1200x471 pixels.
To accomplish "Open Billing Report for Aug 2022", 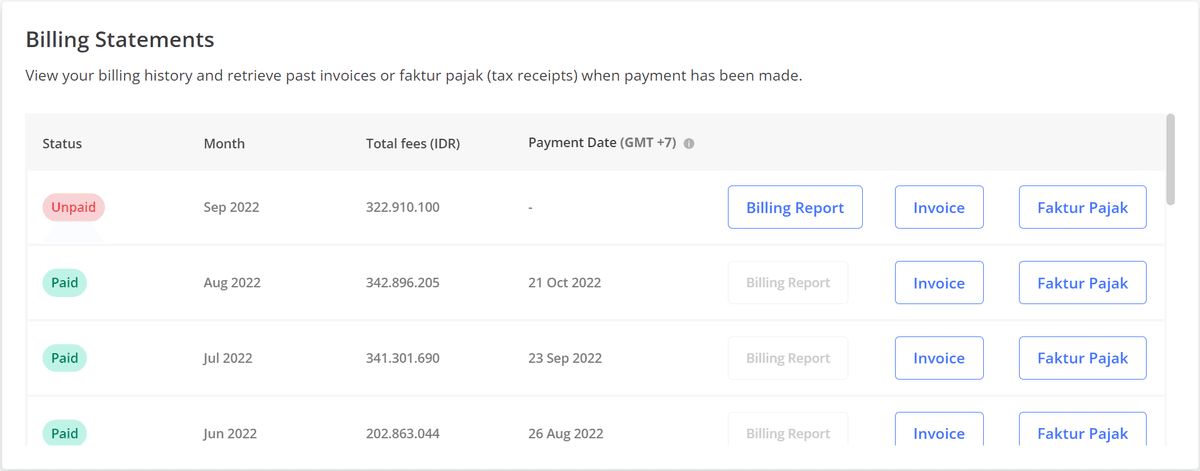I will pyautogui.click(x=788, y=283).
